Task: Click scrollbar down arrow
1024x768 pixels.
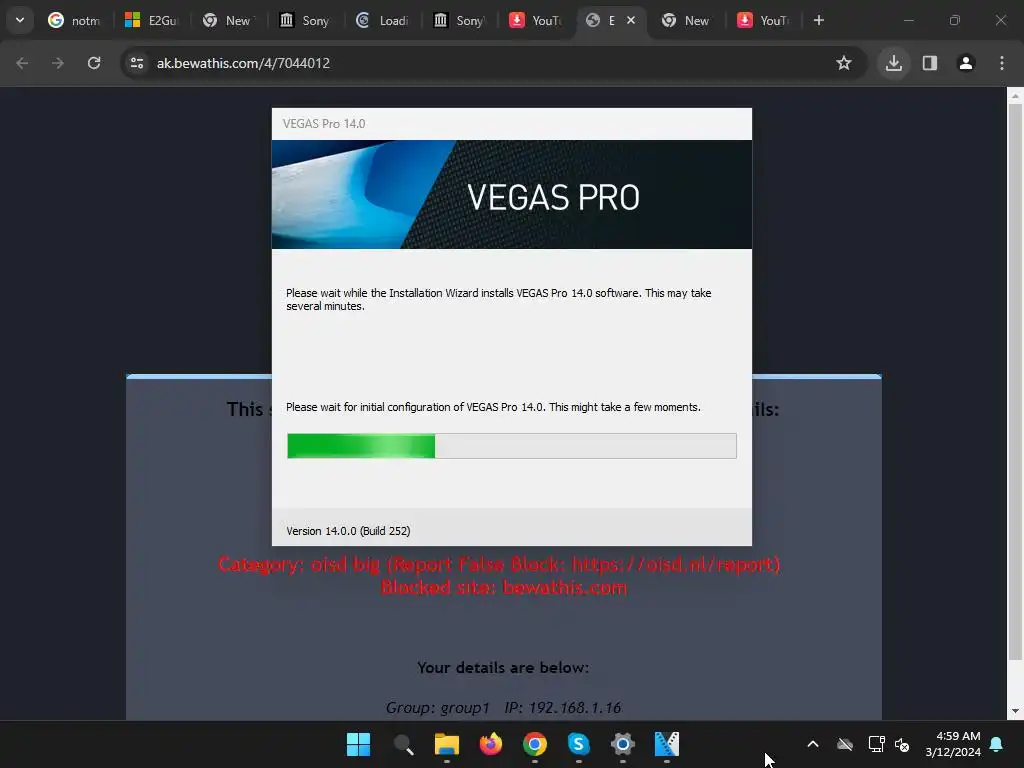Action: tap(1015, 711)
